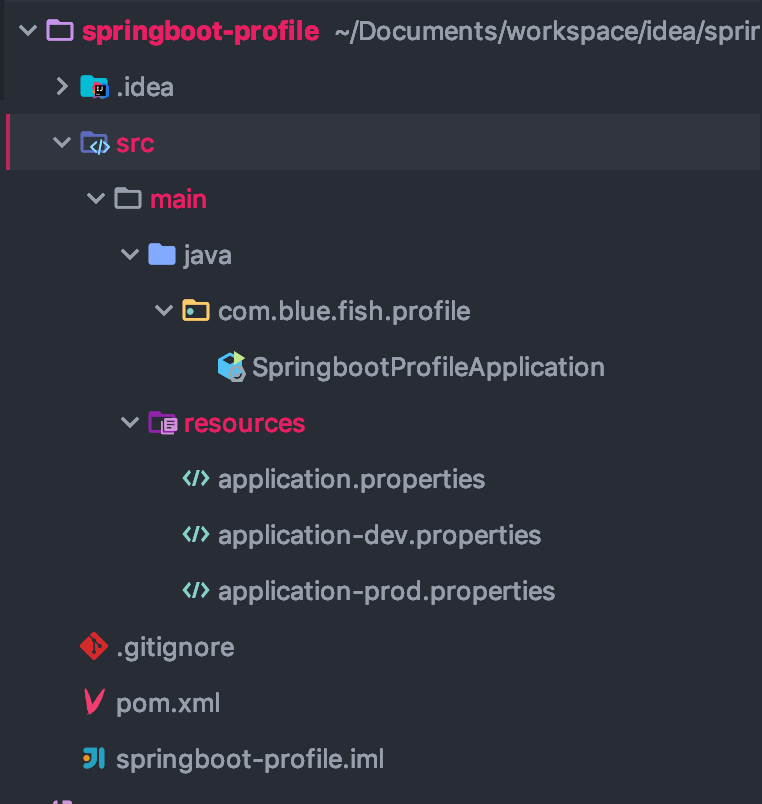Collapse the main folder chevron
The height and width of the screenshot is (804, 762).
[x=96, y=199]
